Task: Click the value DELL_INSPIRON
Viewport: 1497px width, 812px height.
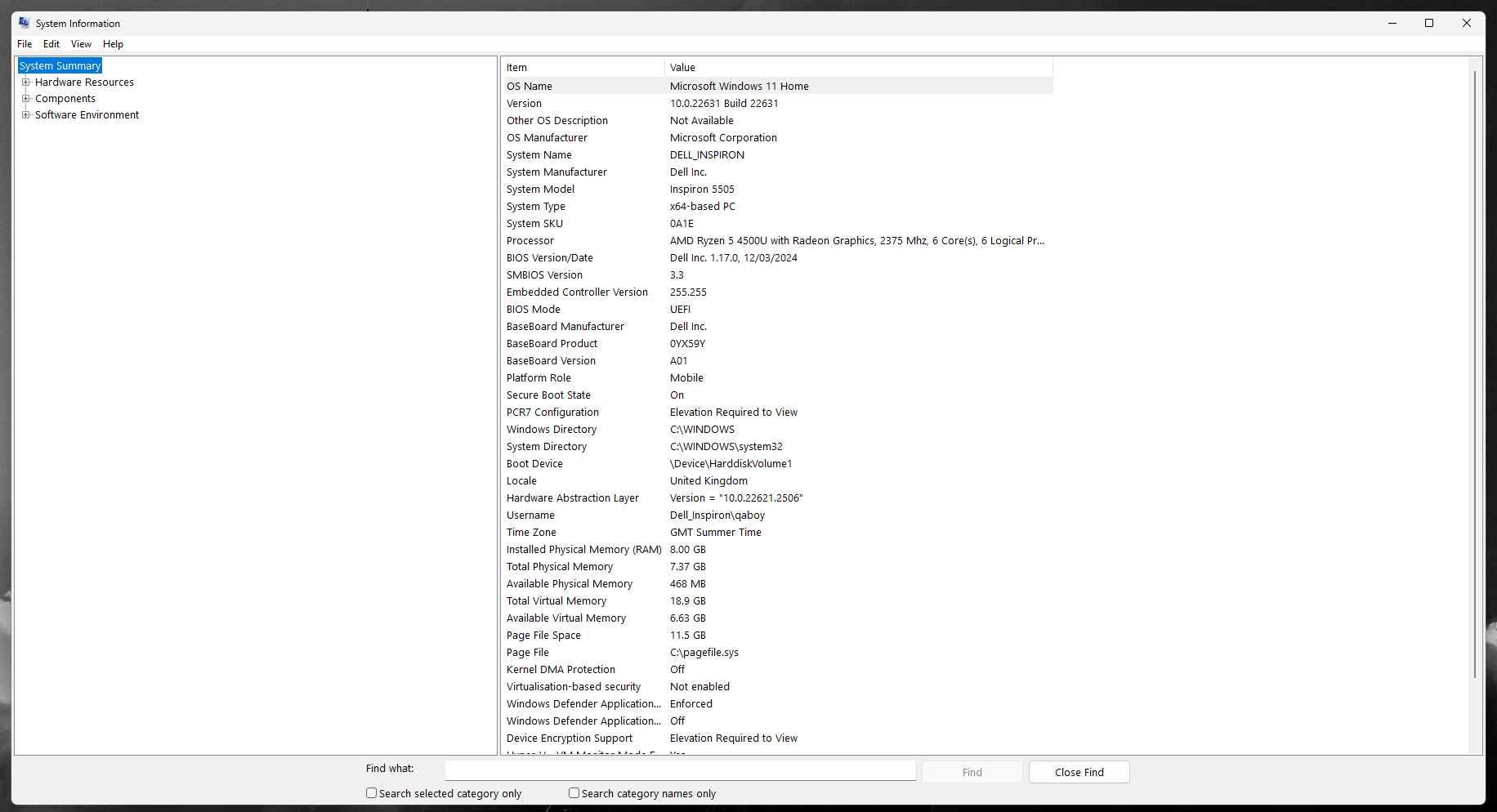Action: pos(707,155)
